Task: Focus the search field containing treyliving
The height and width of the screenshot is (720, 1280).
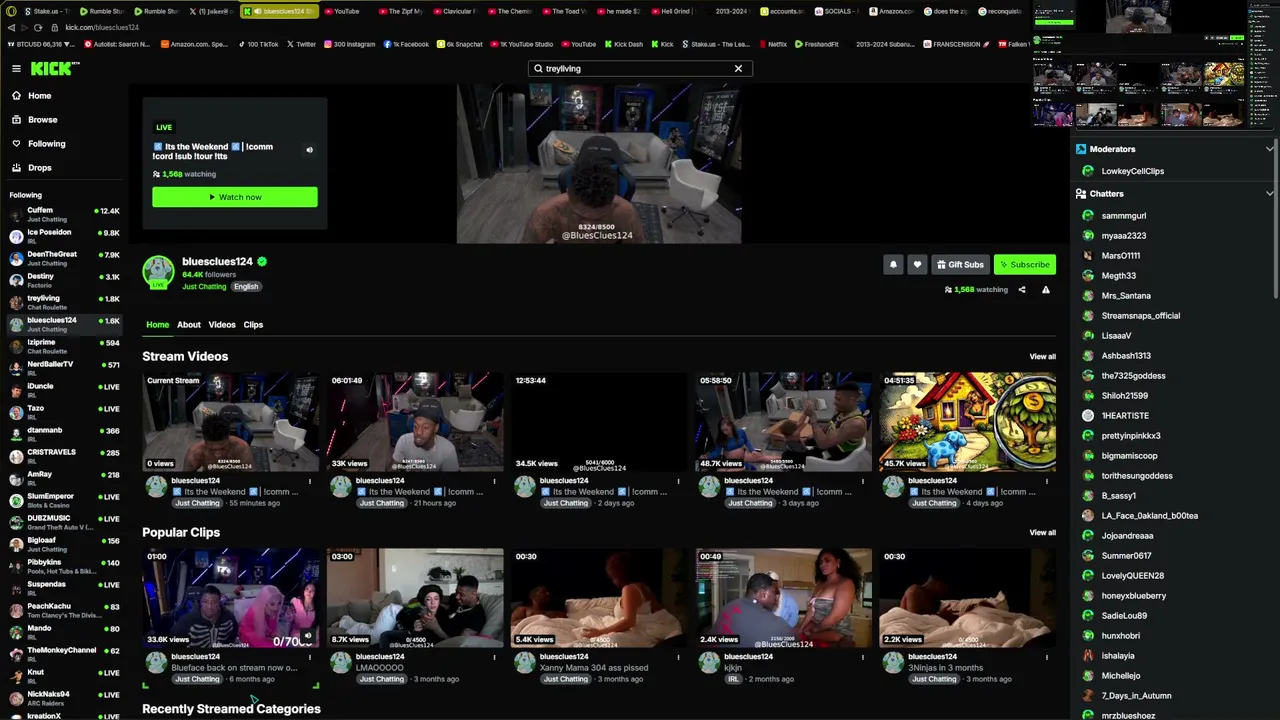Action: pos(640,69)
